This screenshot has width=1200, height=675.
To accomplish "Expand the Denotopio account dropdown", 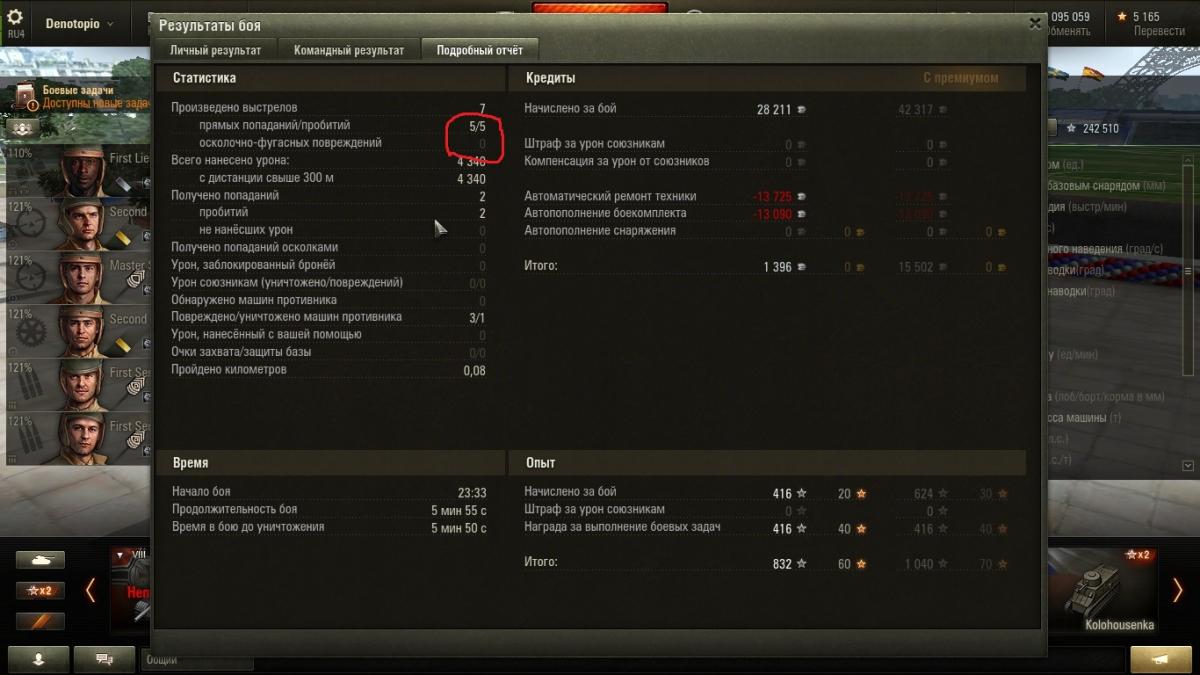I will point(80,24).
